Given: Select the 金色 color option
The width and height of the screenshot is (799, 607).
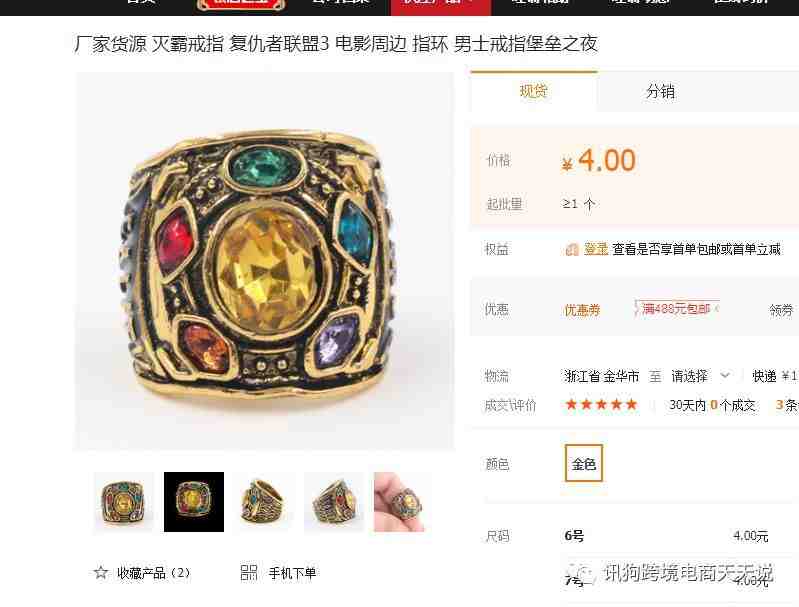Looking at the screenshot, I should tap(583, 463).
